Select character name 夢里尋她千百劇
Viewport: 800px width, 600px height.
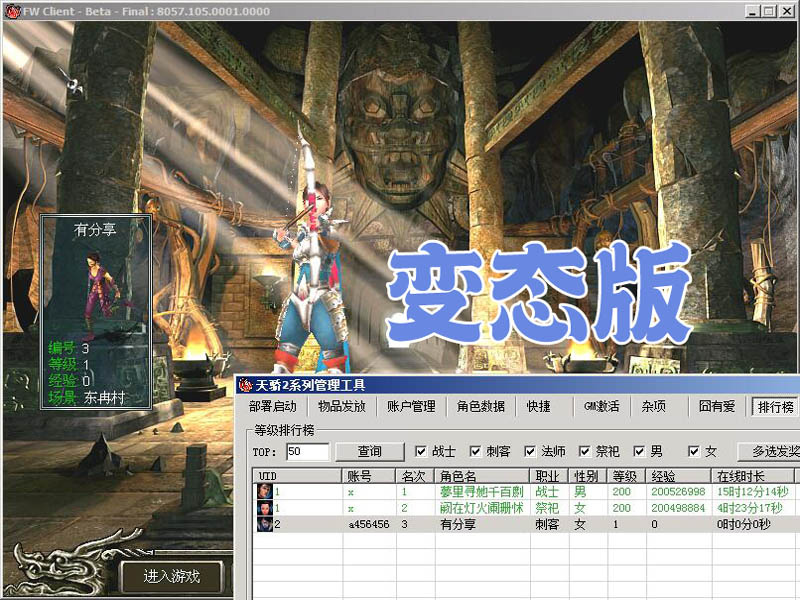pos(482,492)
